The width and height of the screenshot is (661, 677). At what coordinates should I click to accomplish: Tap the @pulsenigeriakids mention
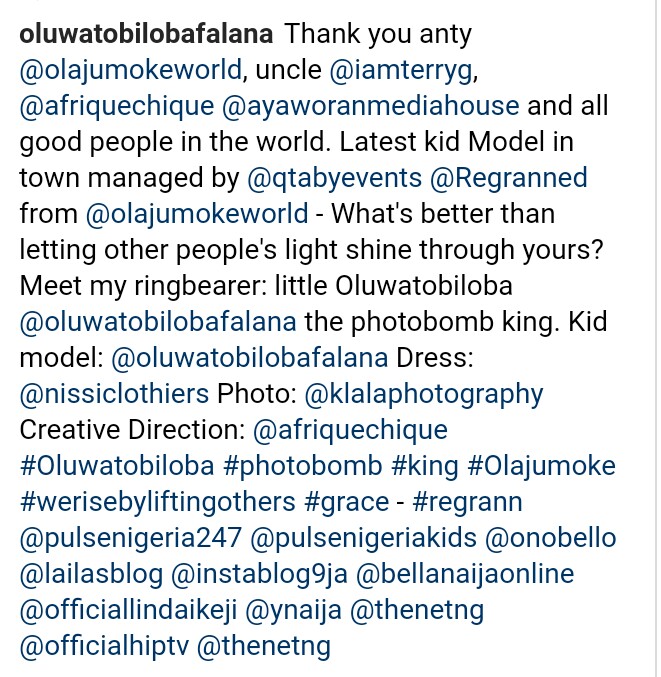pyautogui.click(x=362, y=538)
